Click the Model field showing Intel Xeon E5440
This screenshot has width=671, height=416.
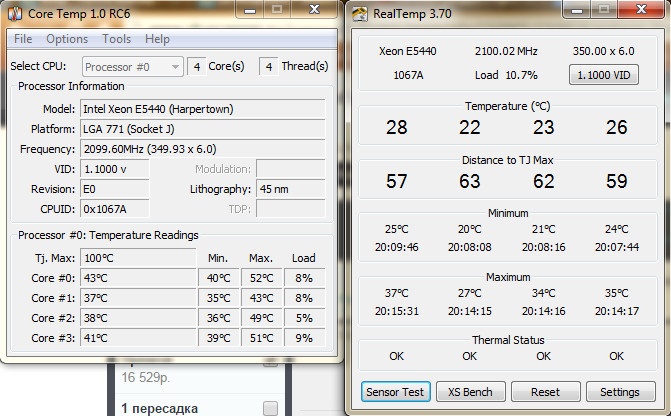[x=202, y=109]
